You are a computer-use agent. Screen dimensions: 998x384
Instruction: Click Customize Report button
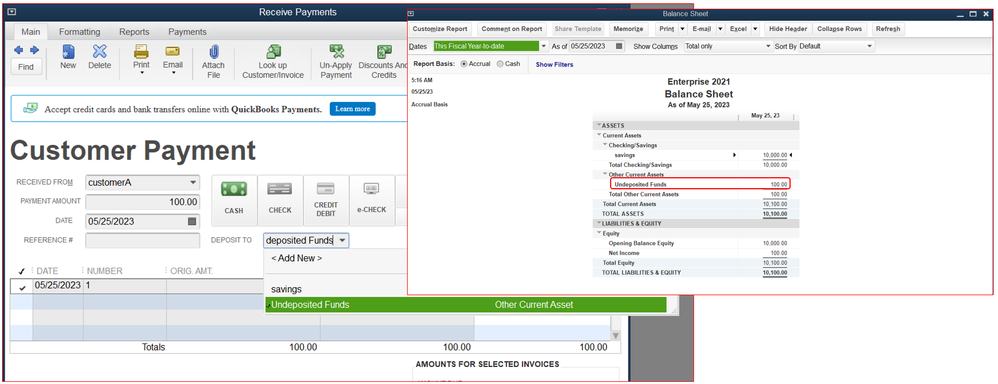pos(440,29)
